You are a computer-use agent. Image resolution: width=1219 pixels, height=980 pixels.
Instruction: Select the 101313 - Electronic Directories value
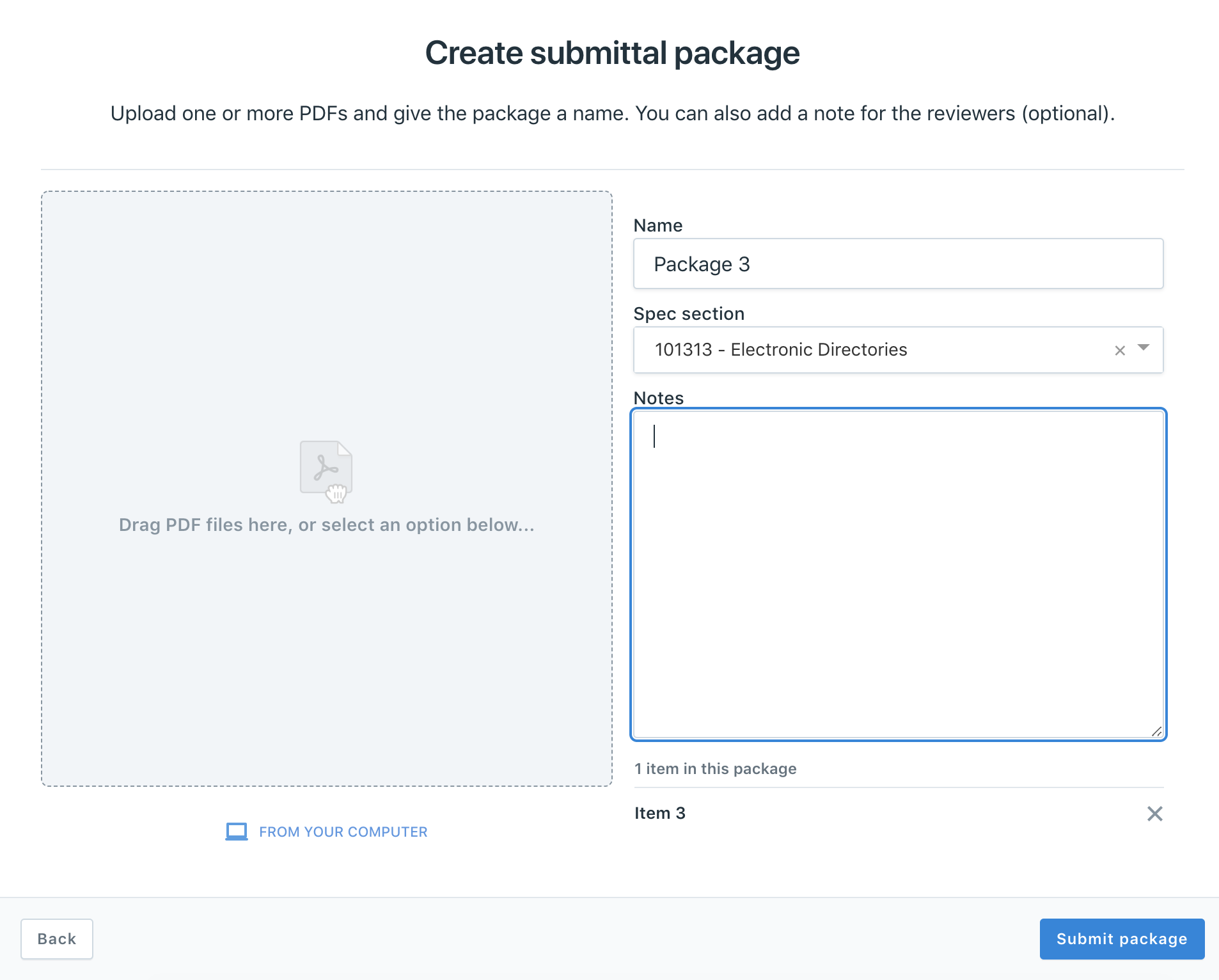pos(781,349)
